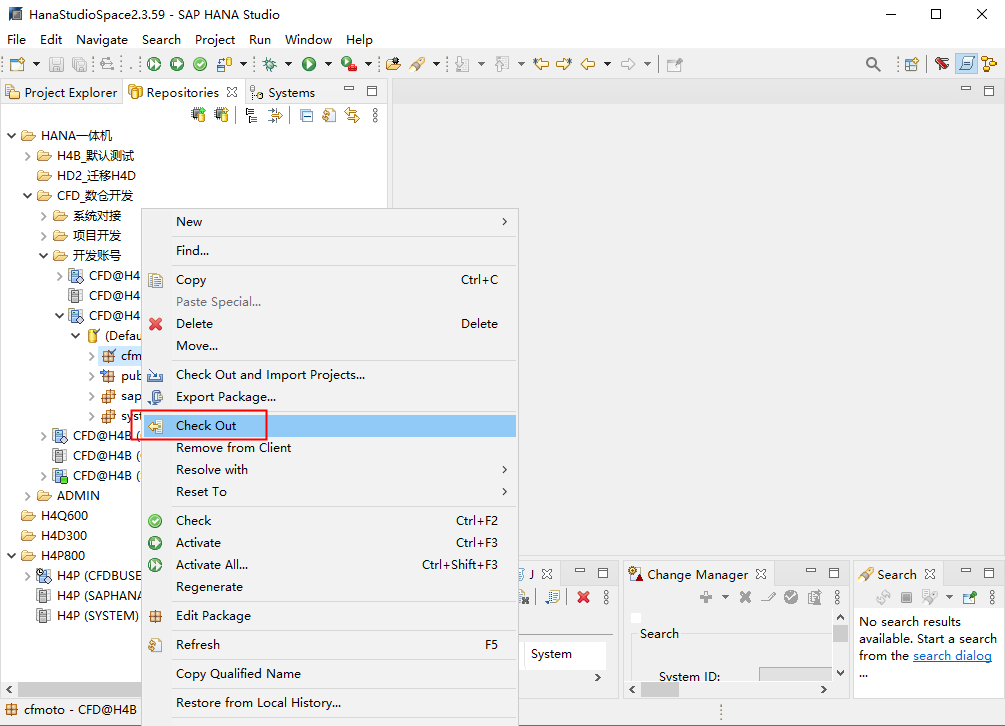Open the Project menu in menu bar
The height and width of the screenshot is (726, 1005).
(215, 40)
